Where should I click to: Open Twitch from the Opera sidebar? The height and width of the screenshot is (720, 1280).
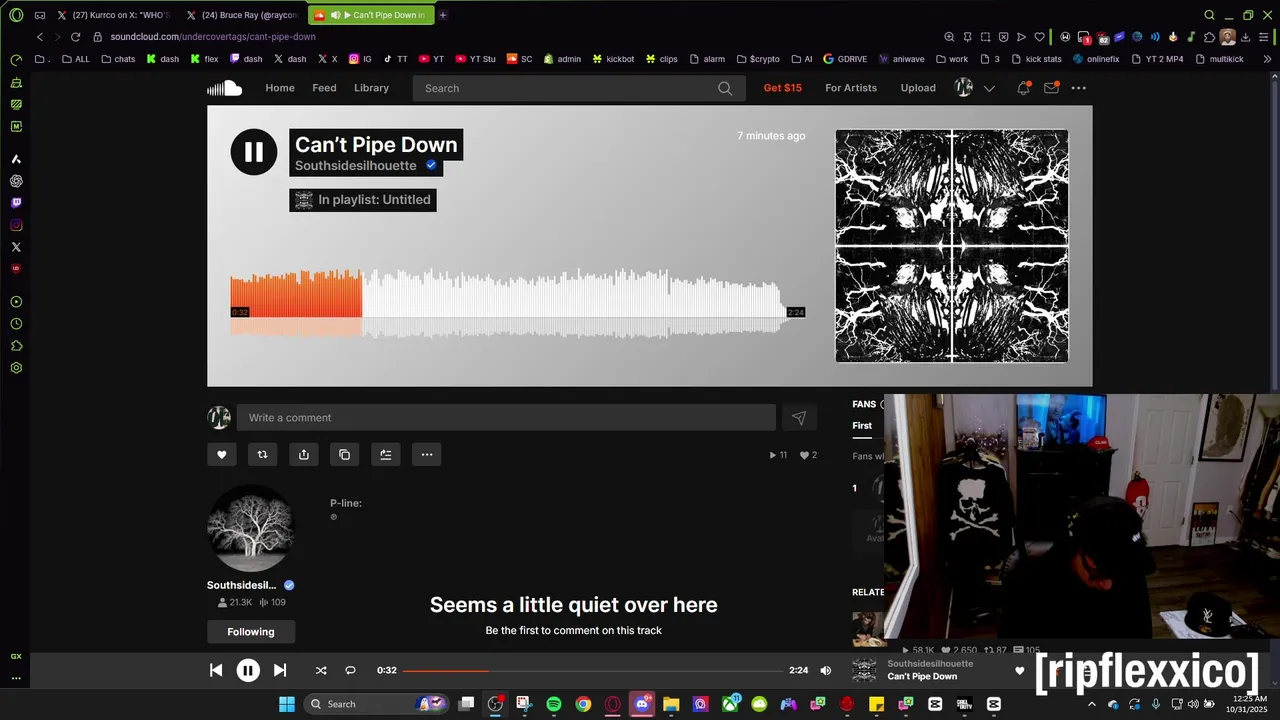click(16, 203)
